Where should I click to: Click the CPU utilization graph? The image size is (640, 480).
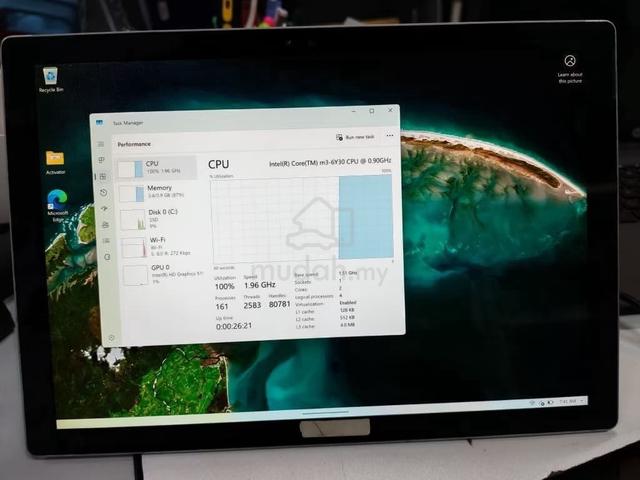tap(302, 220)
